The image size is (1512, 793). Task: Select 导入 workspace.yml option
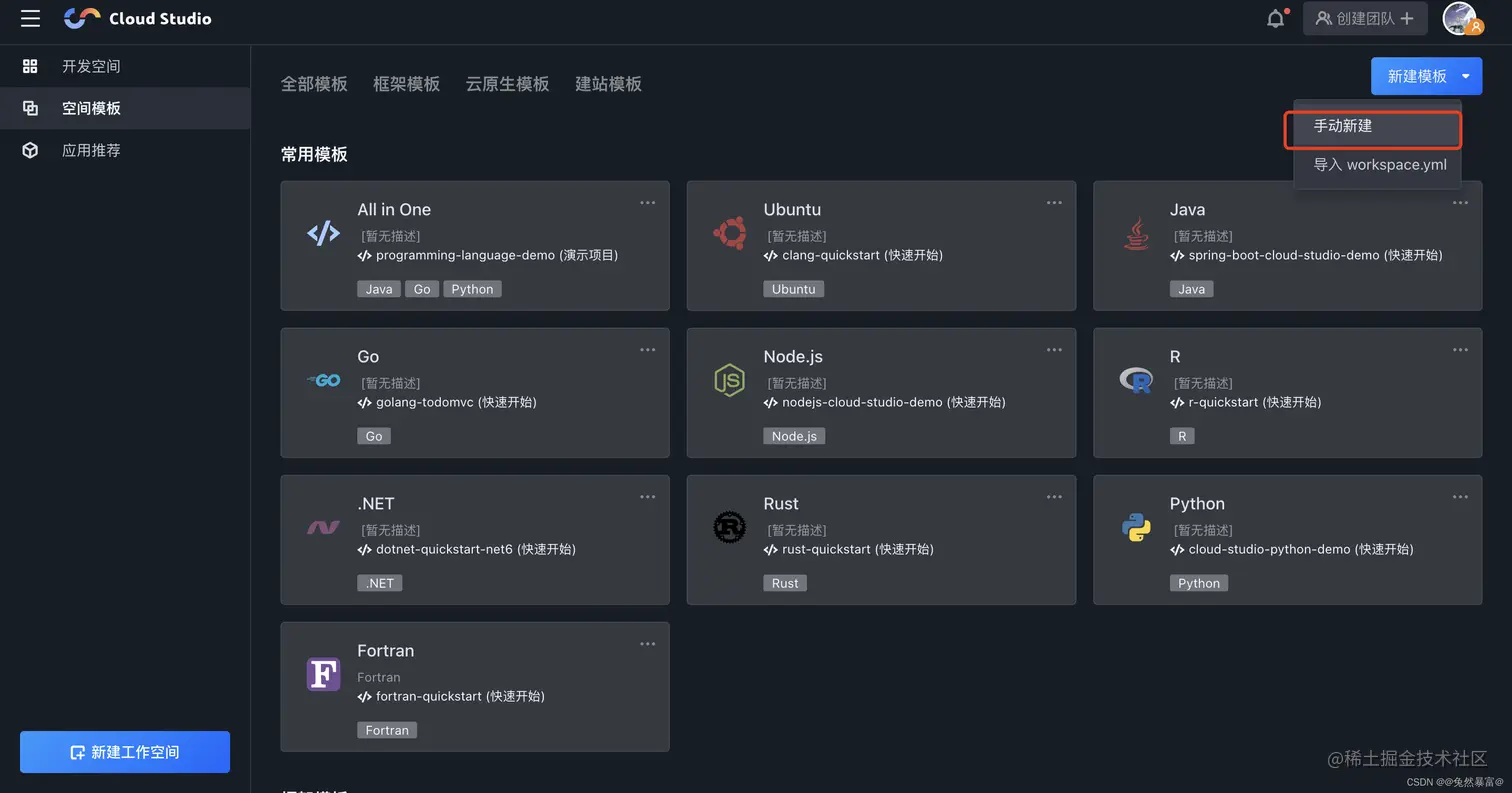[1378, 165]
